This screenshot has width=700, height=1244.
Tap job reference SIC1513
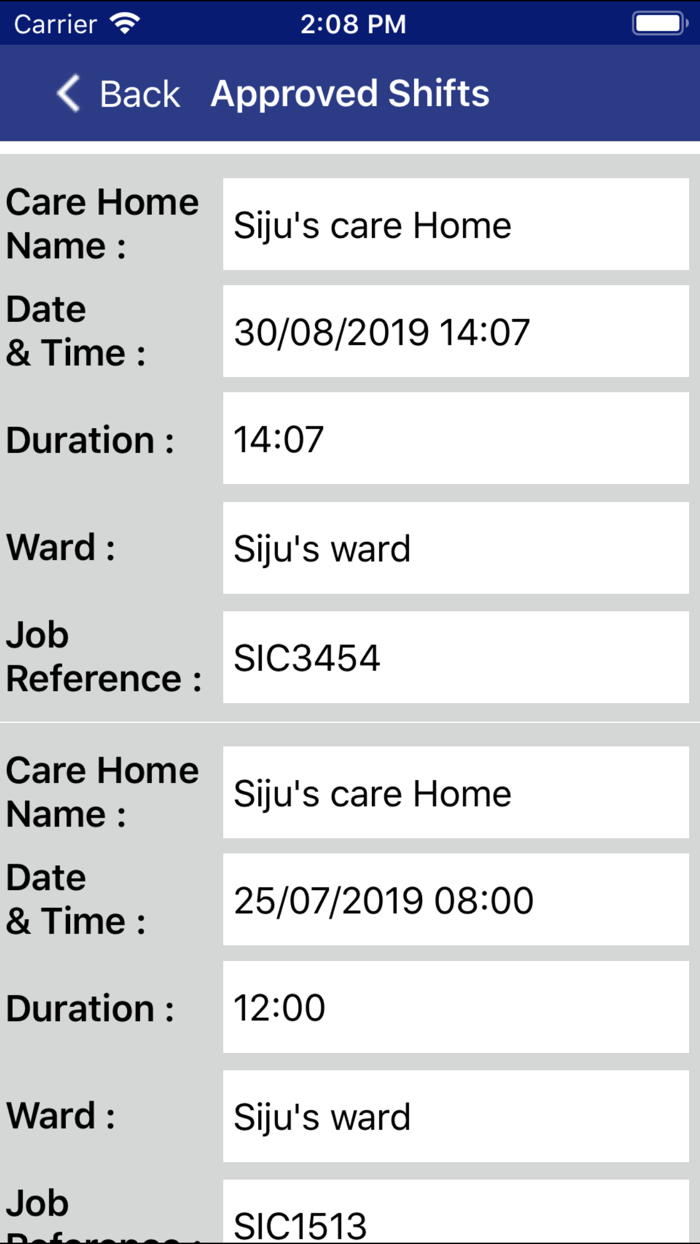click(x=455, y=1220)
